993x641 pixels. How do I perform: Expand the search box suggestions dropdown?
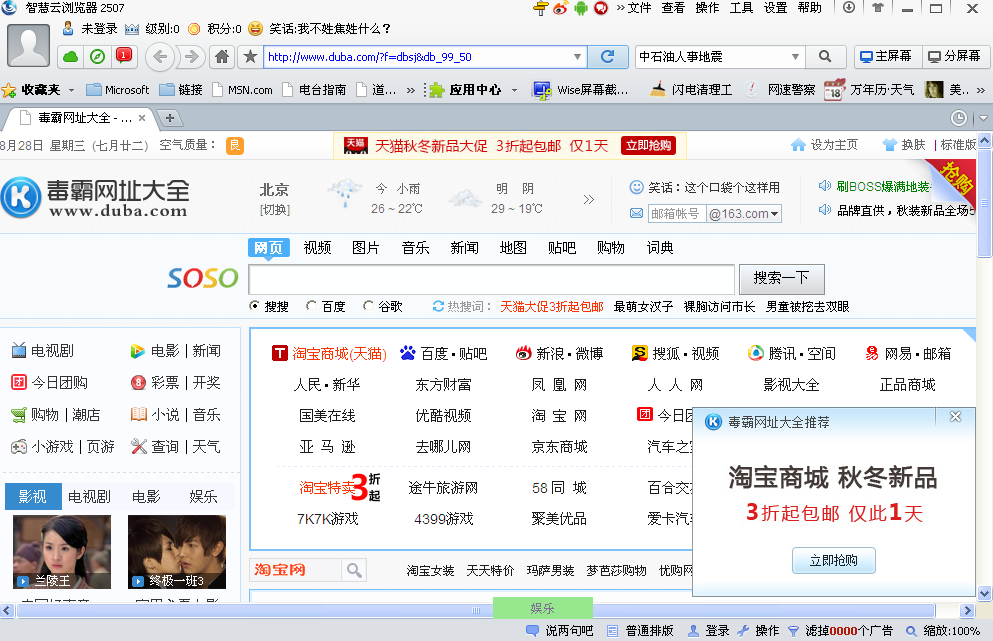[x=795, y=57]
